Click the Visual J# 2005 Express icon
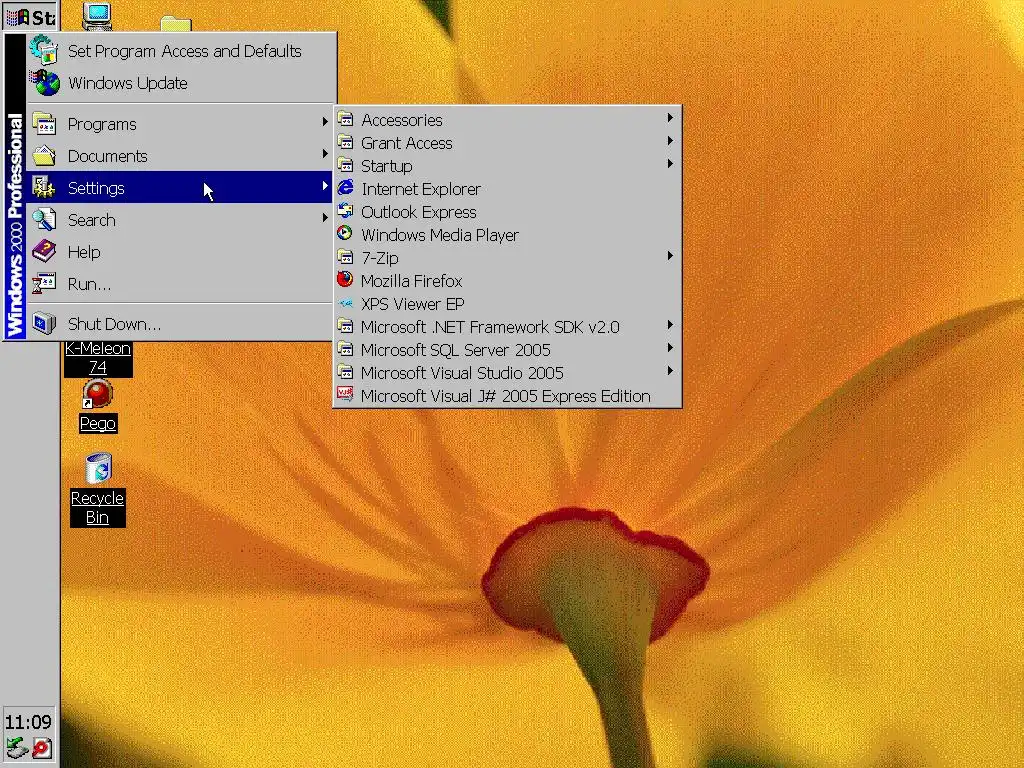This screenshot has height=768, width=1024. 345,395
